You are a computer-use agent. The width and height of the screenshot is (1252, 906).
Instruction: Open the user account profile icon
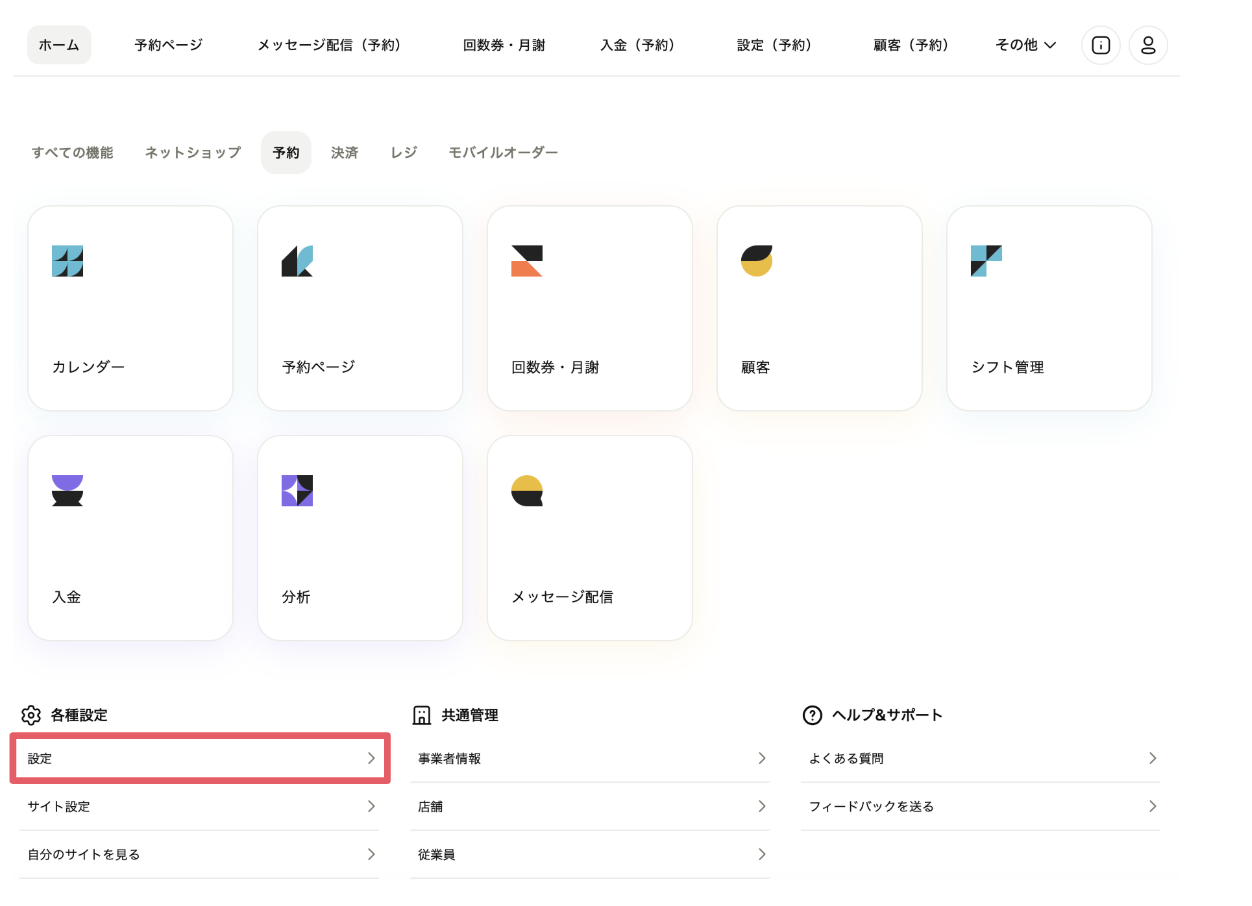(x=1148, y=45)
